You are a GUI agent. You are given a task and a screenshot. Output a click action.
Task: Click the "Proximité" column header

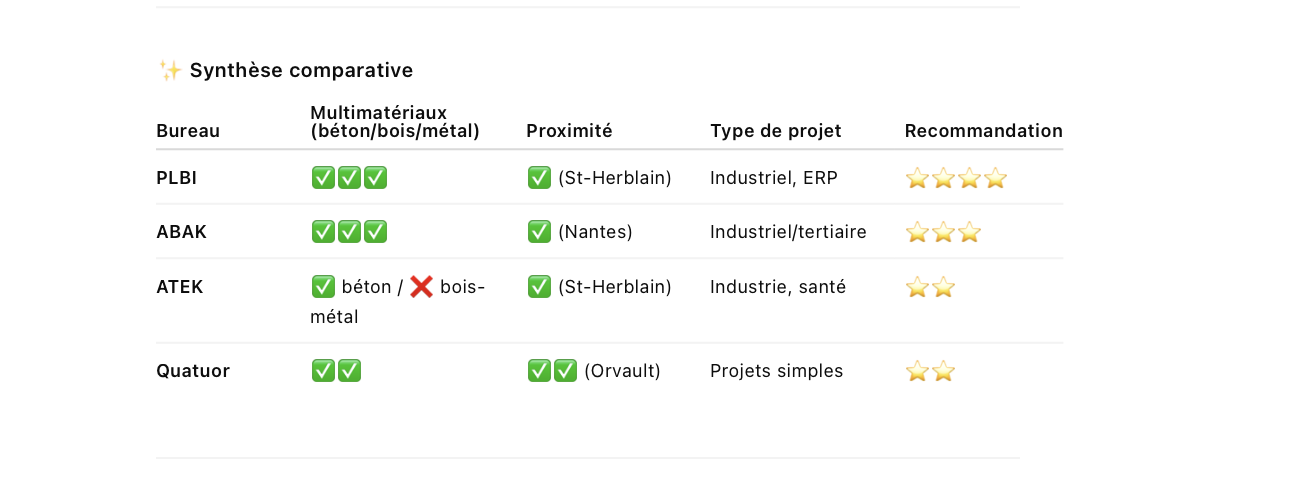(x=569, y=131)
